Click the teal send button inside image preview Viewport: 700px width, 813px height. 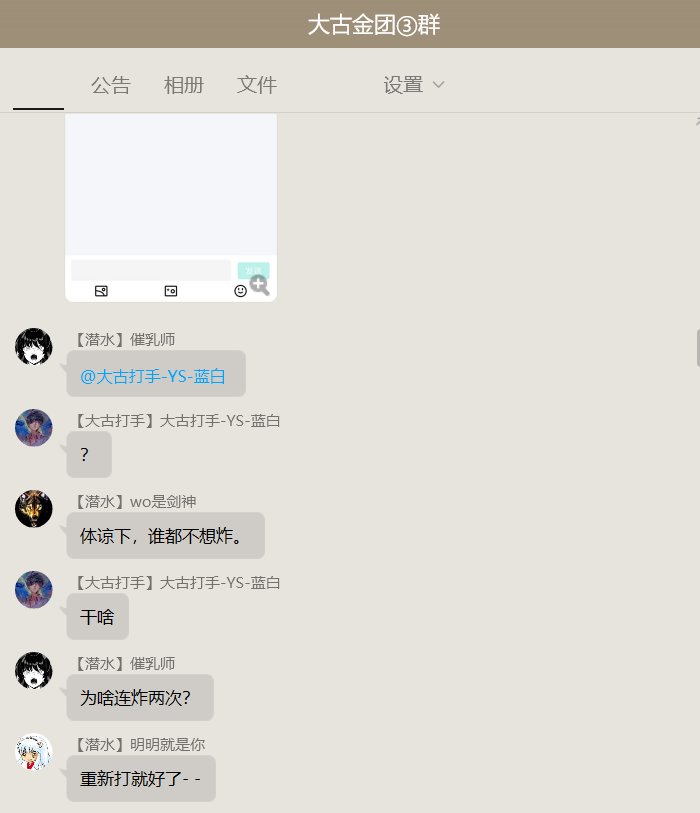(x=253, y=270)
